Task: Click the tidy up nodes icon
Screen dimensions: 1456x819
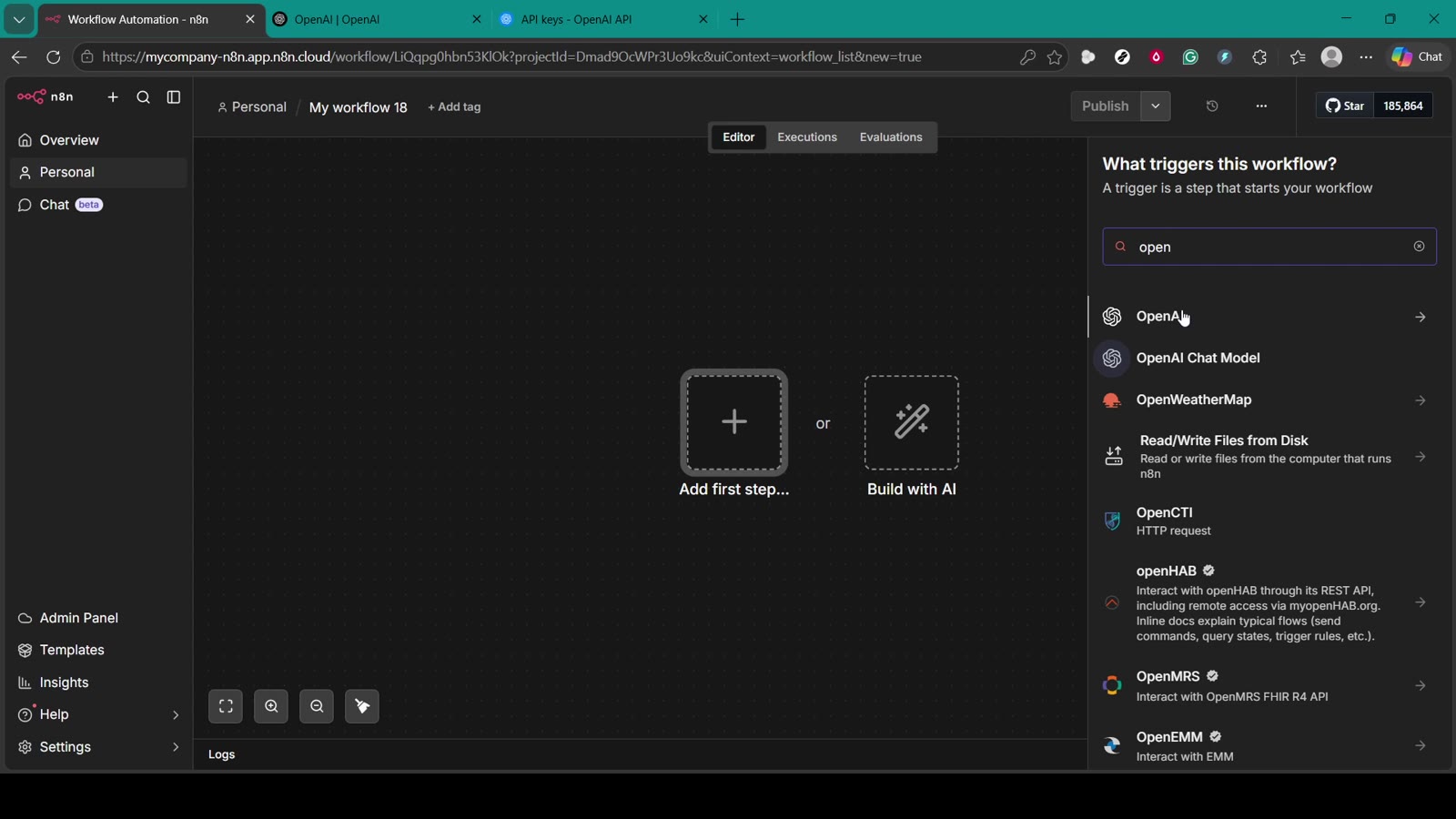Action: (362, 707)
